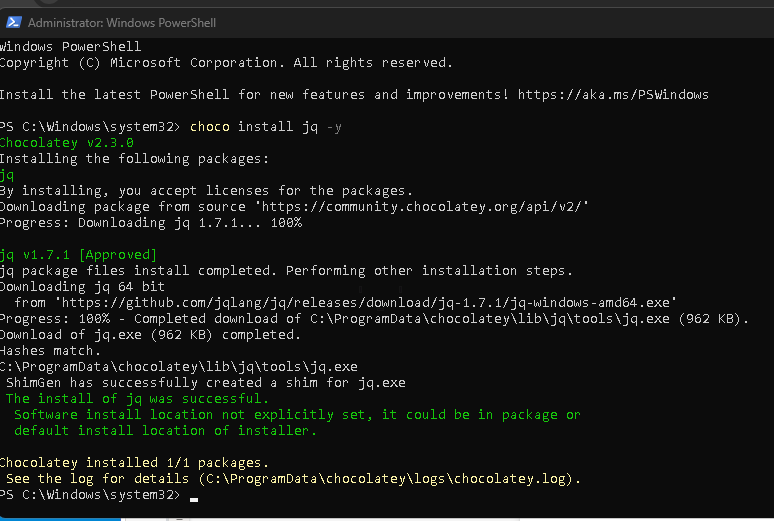Click 'Software install location not explicitly set' line

tap(297, 414)
